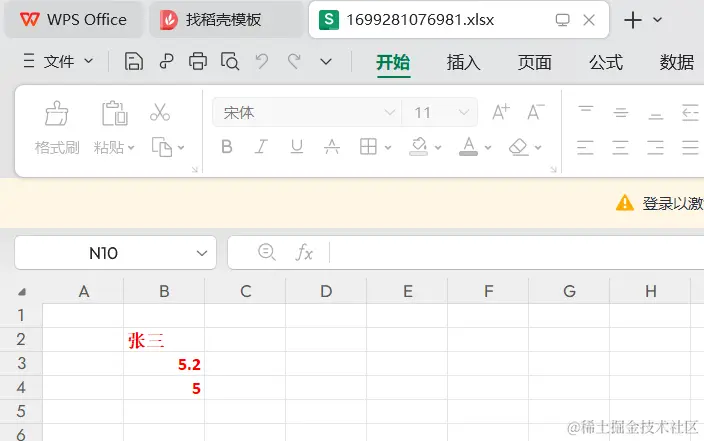
Task: Click the Cut scissors icon
Action: [x=160, y=112]
